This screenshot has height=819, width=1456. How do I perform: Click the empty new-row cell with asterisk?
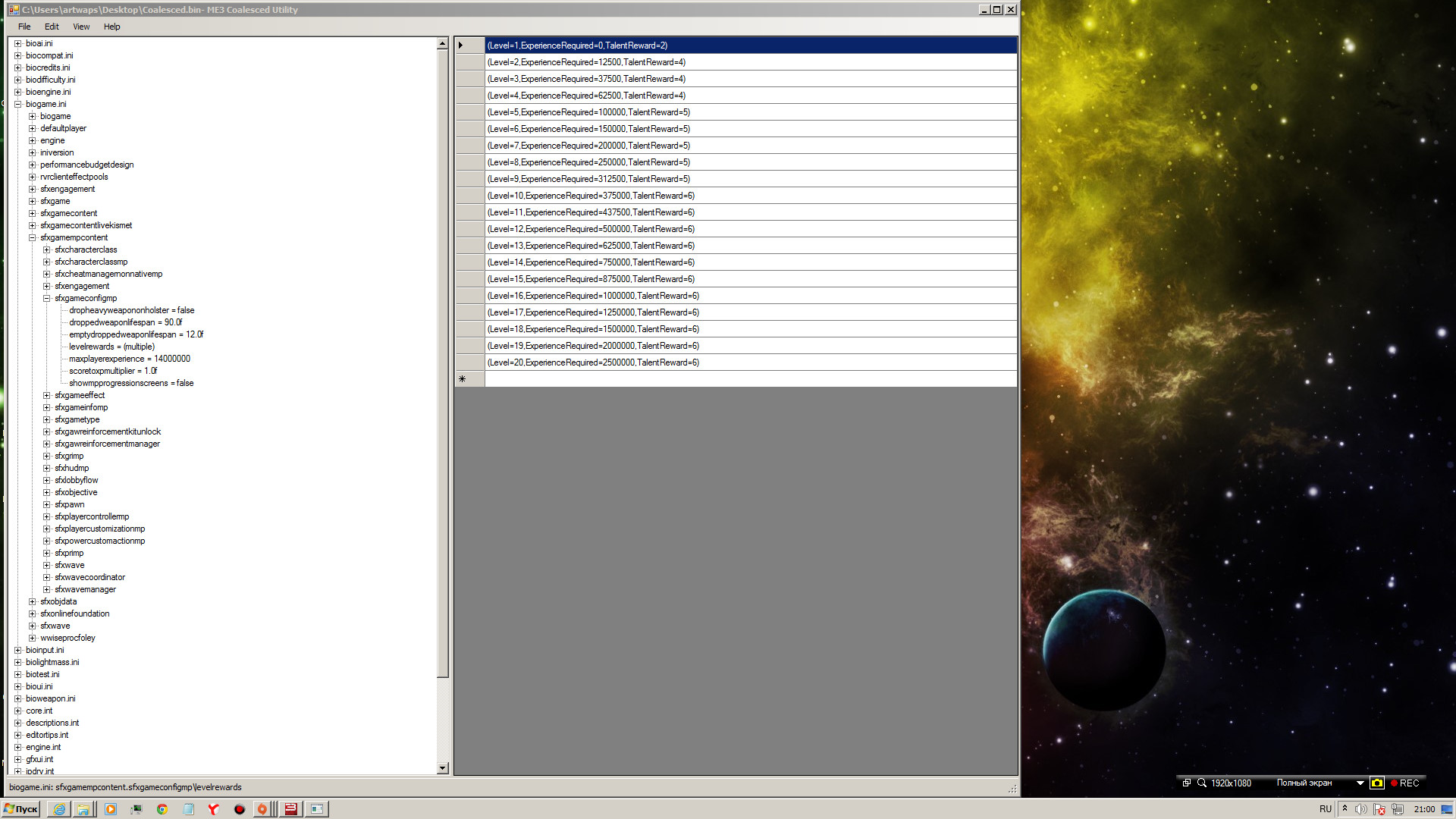coord(751,379)
